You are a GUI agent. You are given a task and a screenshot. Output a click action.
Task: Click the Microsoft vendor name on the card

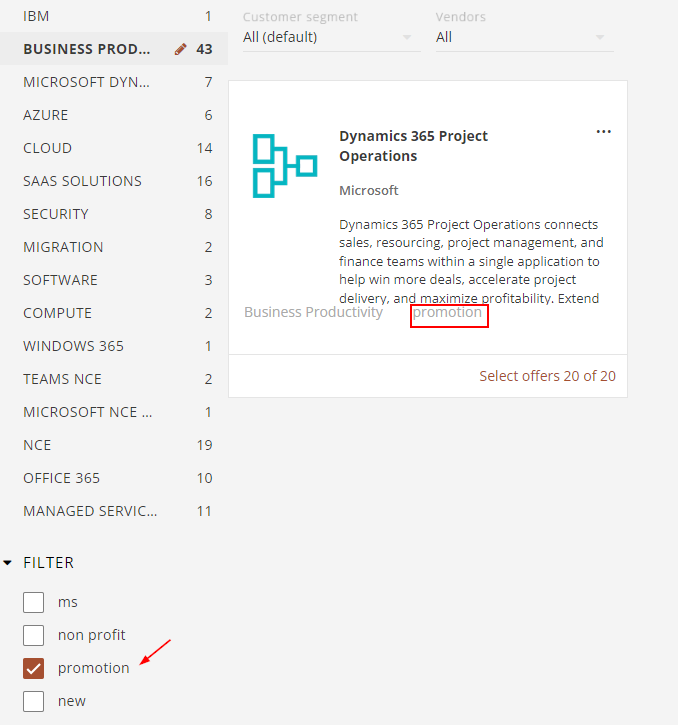point(369,190)
